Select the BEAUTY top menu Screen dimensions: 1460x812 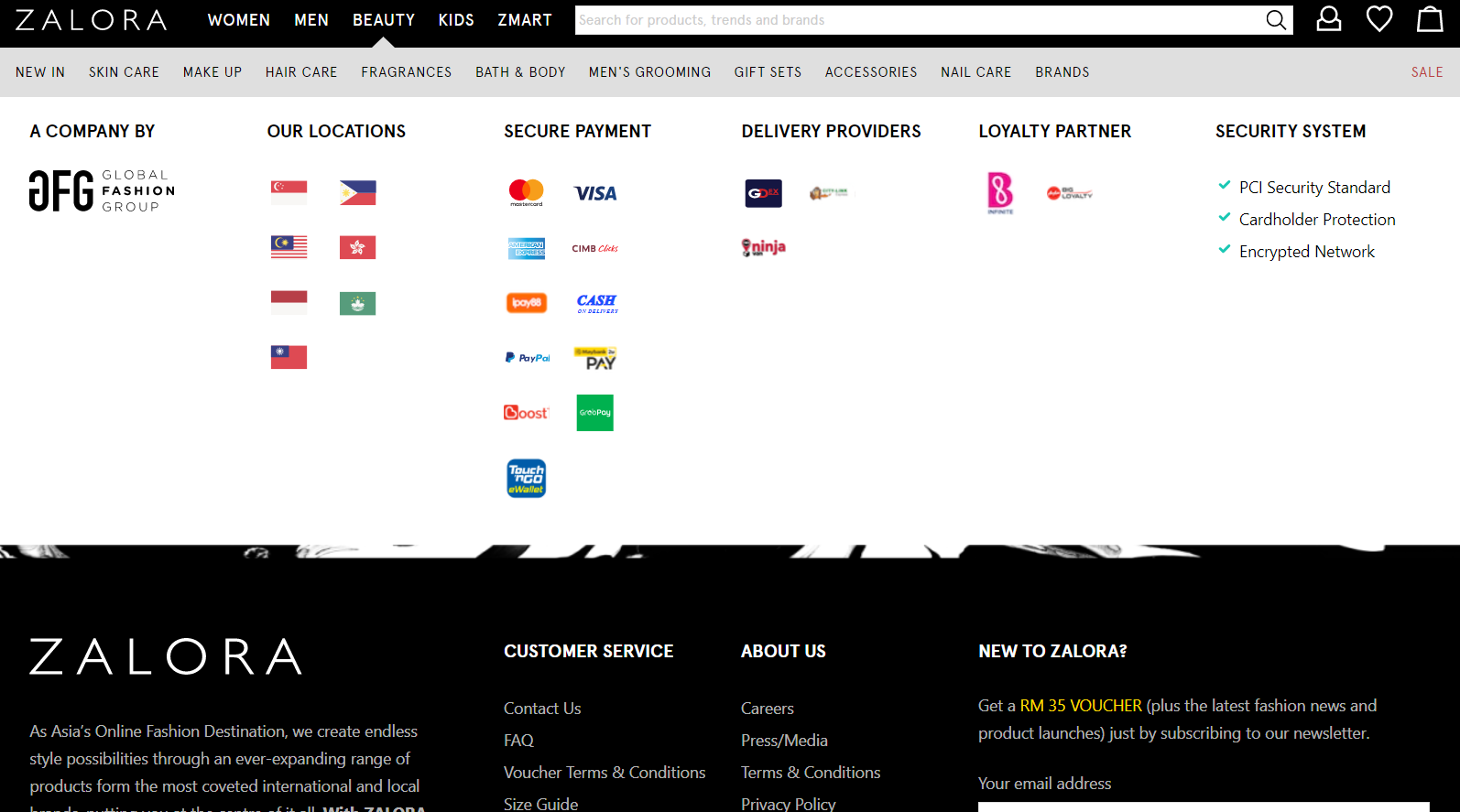(384, 20)
